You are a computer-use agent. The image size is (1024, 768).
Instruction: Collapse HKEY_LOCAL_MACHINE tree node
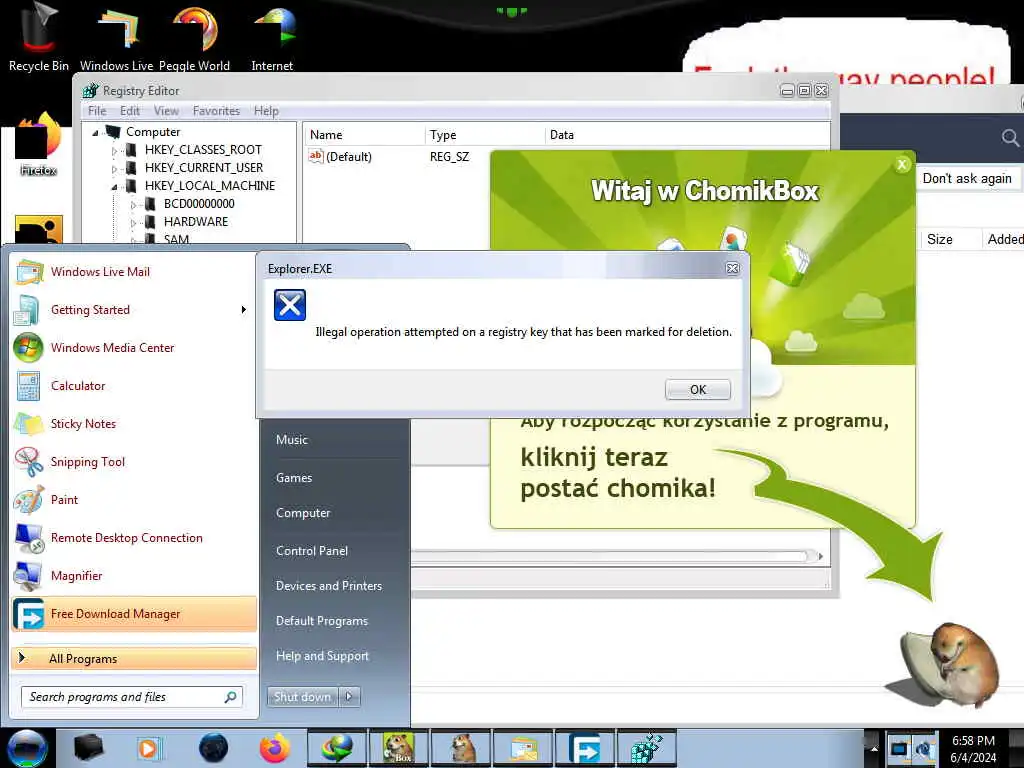click(114, 187)
